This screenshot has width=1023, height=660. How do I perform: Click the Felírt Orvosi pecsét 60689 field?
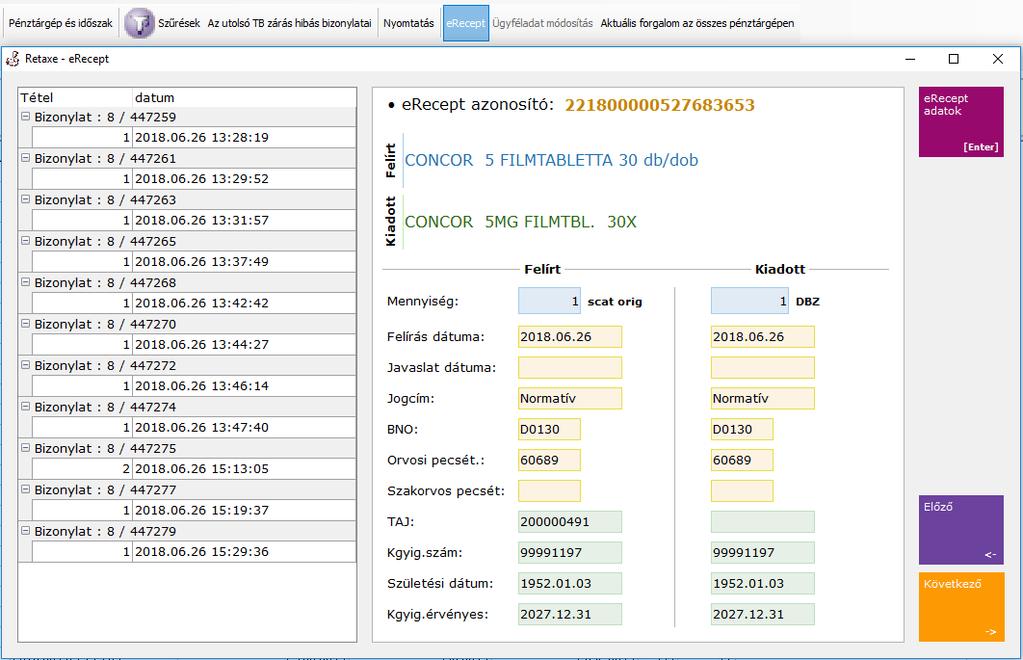(x=549, y=460)
